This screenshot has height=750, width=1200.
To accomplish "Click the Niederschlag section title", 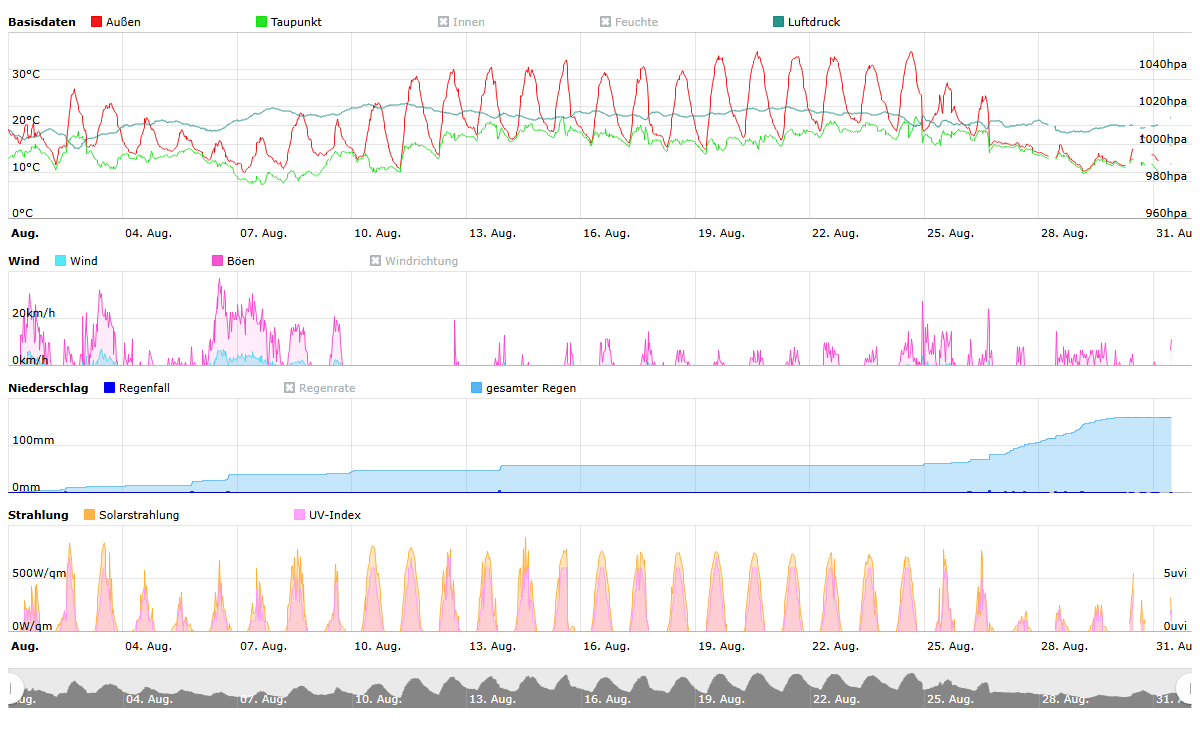I will point(48,388).
